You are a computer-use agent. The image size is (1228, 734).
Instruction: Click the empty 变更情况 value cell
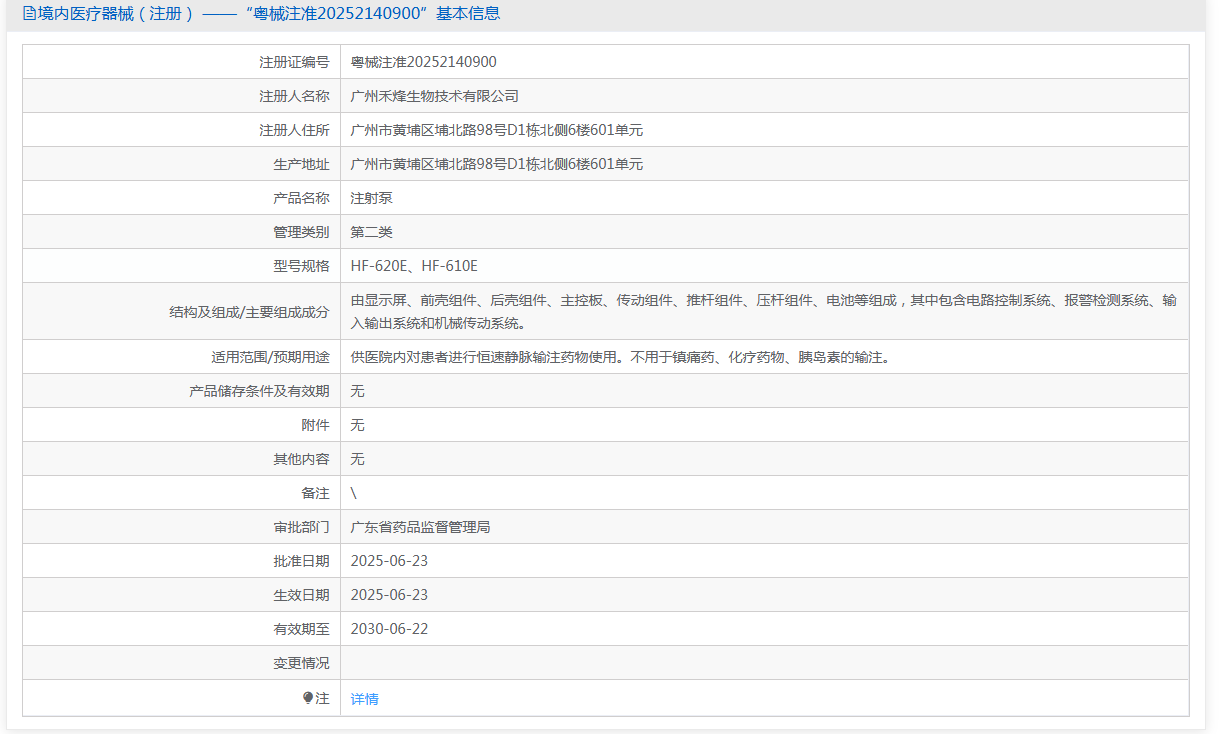(764, 663)
